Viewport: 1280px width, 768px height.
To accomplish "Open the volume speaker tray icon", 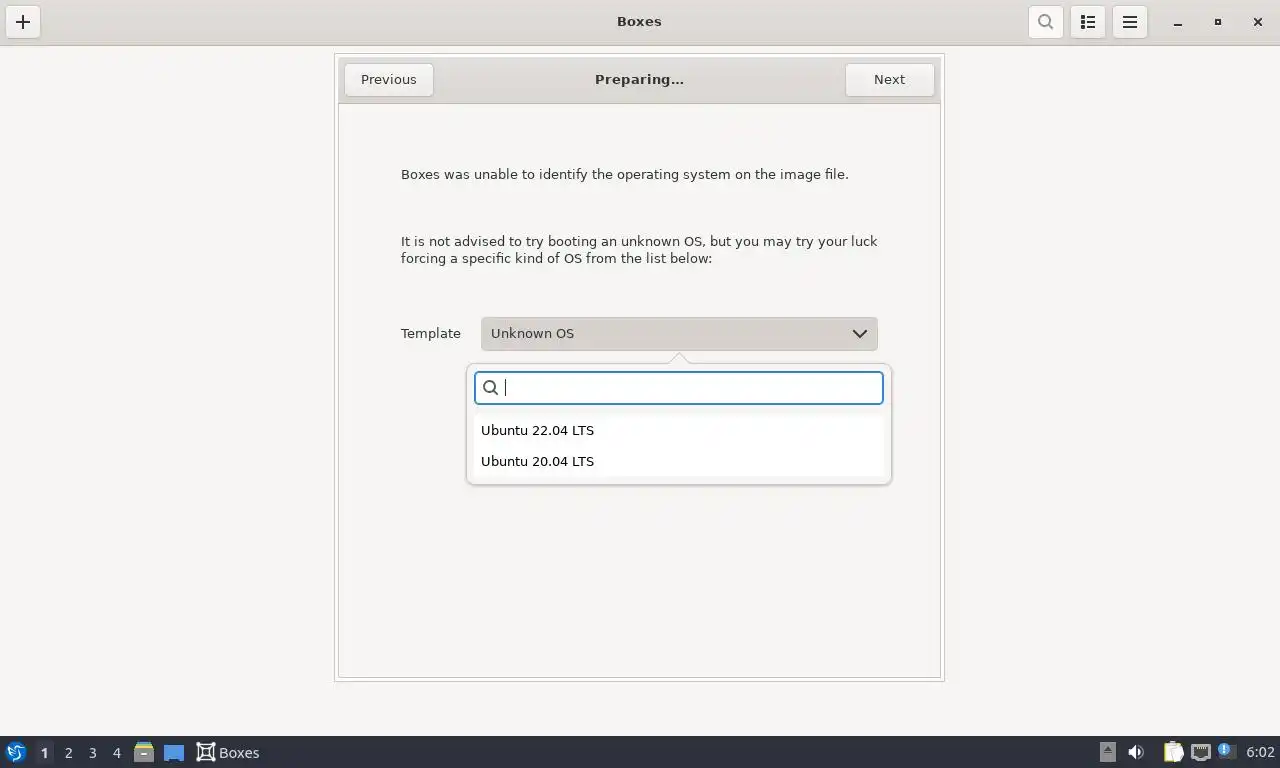I will (x=1136, y=753).
